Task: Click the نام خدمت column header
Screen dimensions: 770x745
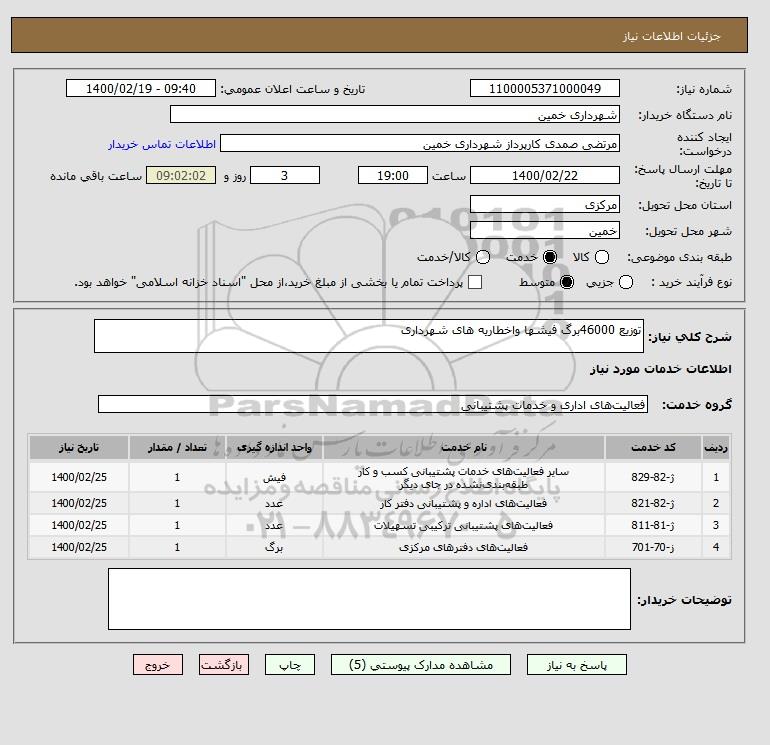Action: point(464,447)
